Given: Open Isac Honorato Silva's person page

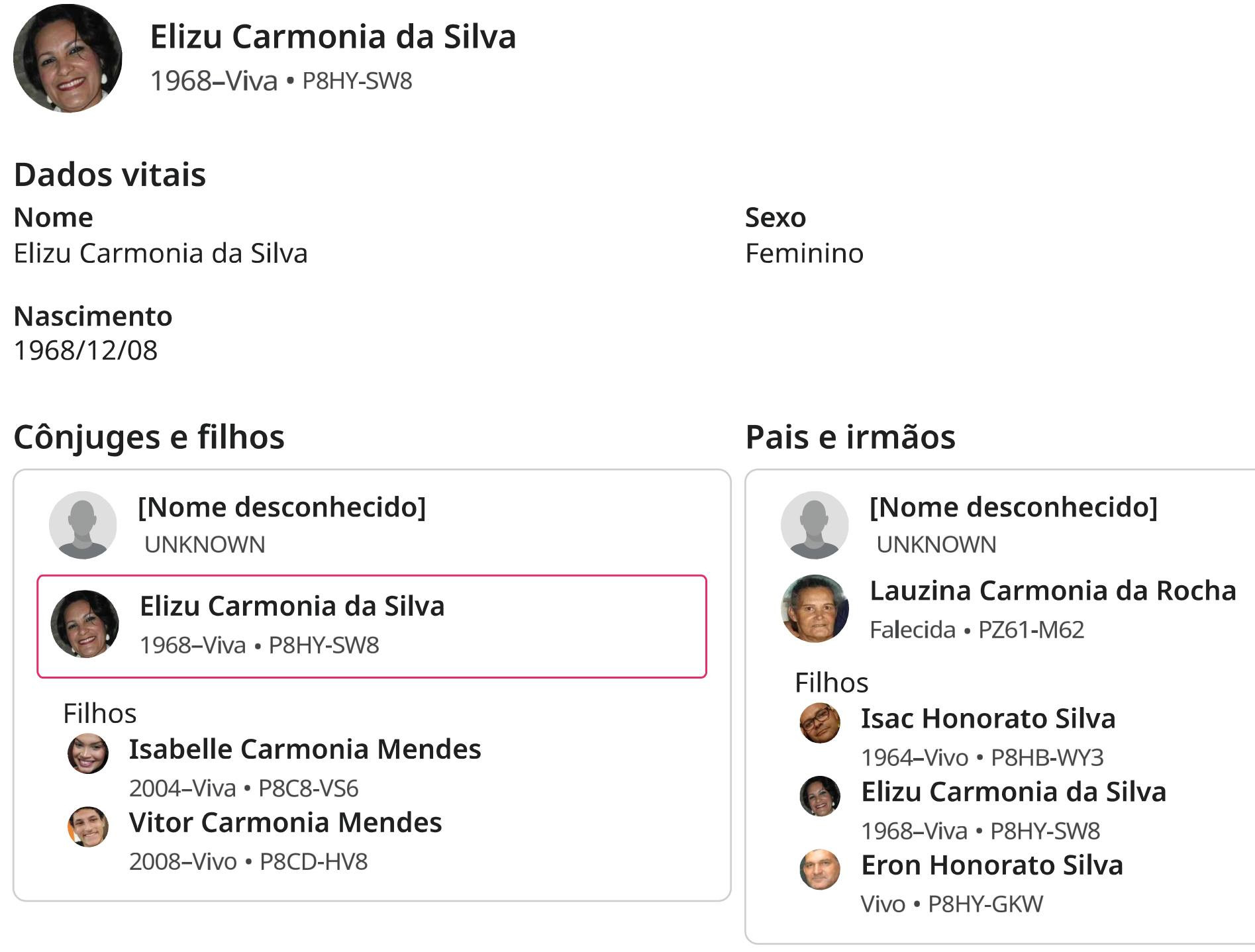Looking at the screenshot, I should pyautogui.click(x=988, y=719).
